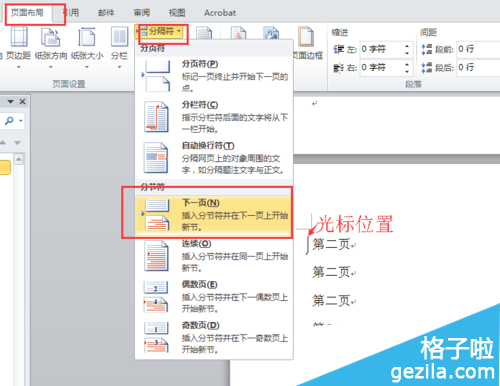
Task: Open the 页面布局 ribbon tab
Action: 27,13
